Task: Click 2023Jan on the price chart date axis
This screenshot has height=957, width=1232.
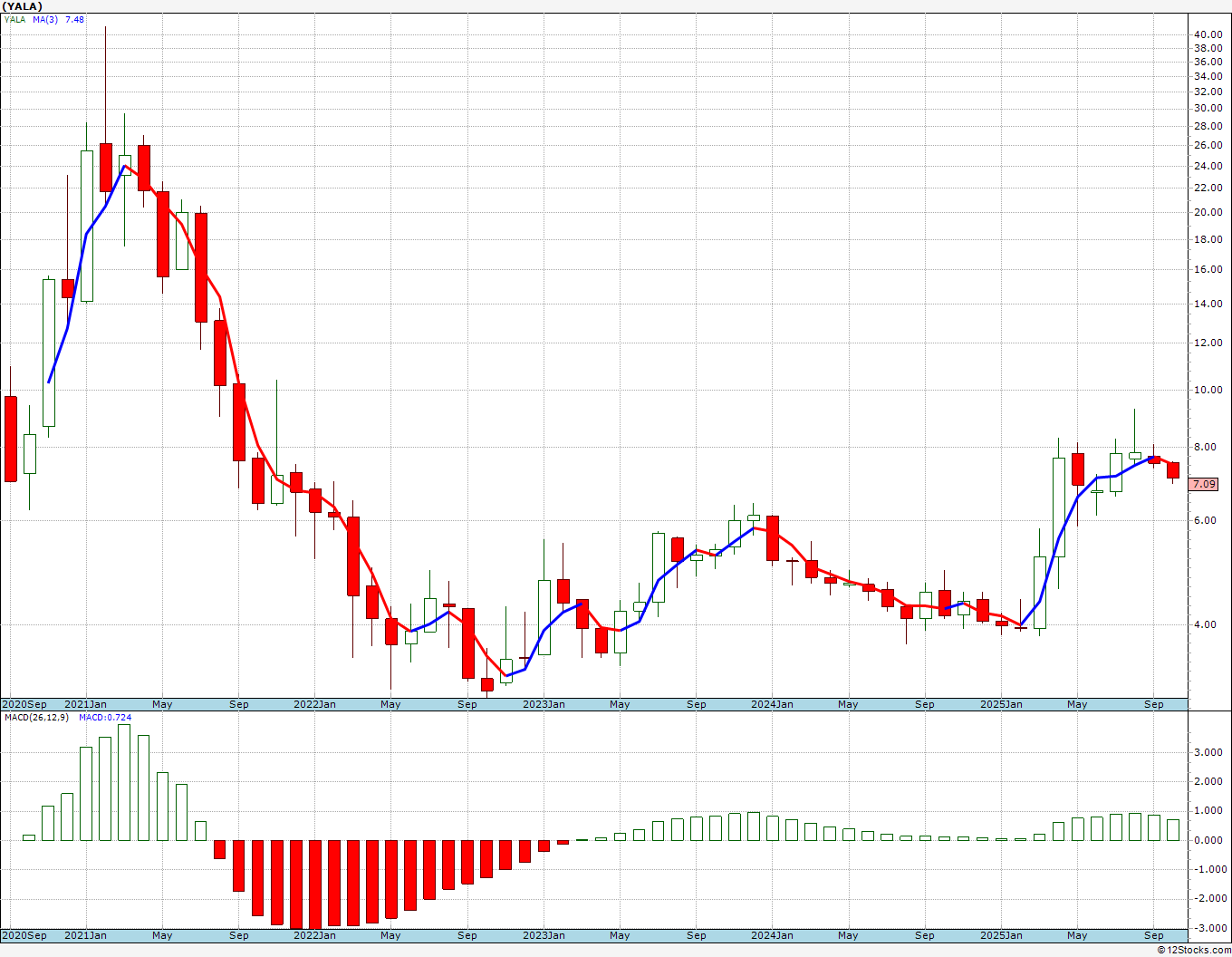Action: (x=544, y=704)
